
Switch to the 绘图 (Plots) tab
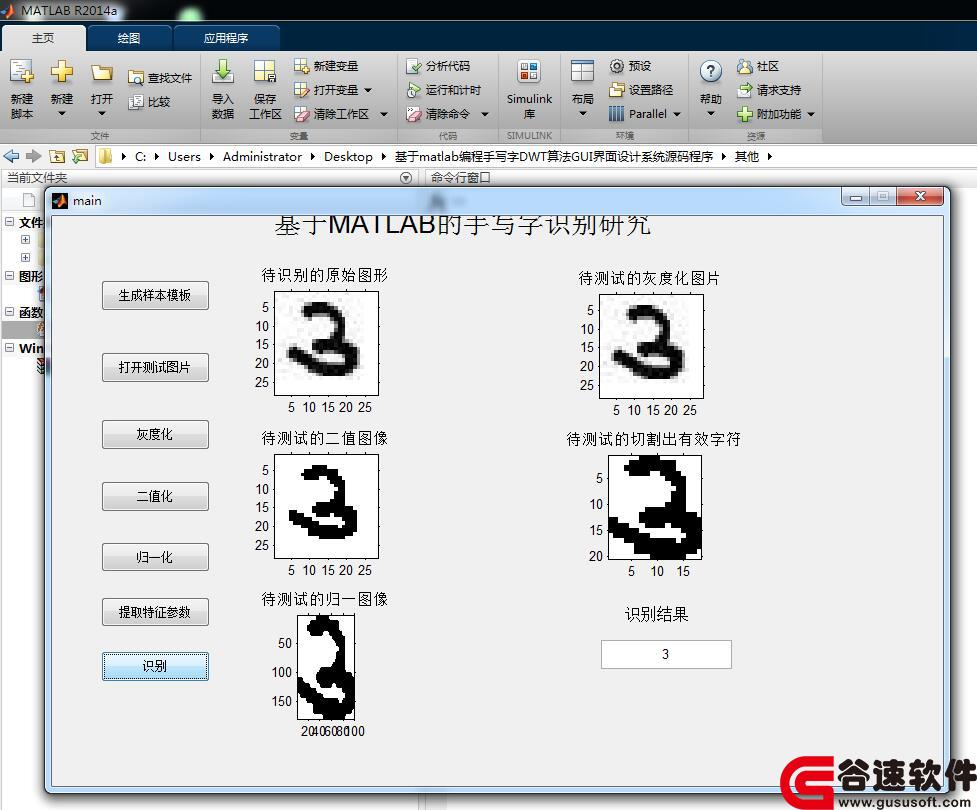(x=129, y=38)
